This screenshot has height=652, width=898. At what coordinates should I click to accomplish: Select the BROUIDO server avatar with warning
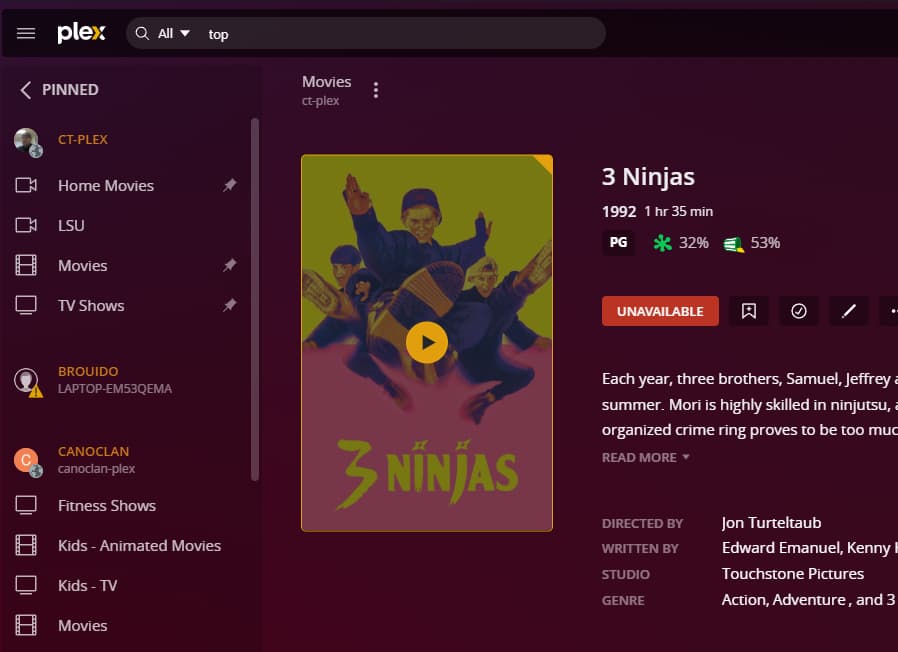[28, 382]
